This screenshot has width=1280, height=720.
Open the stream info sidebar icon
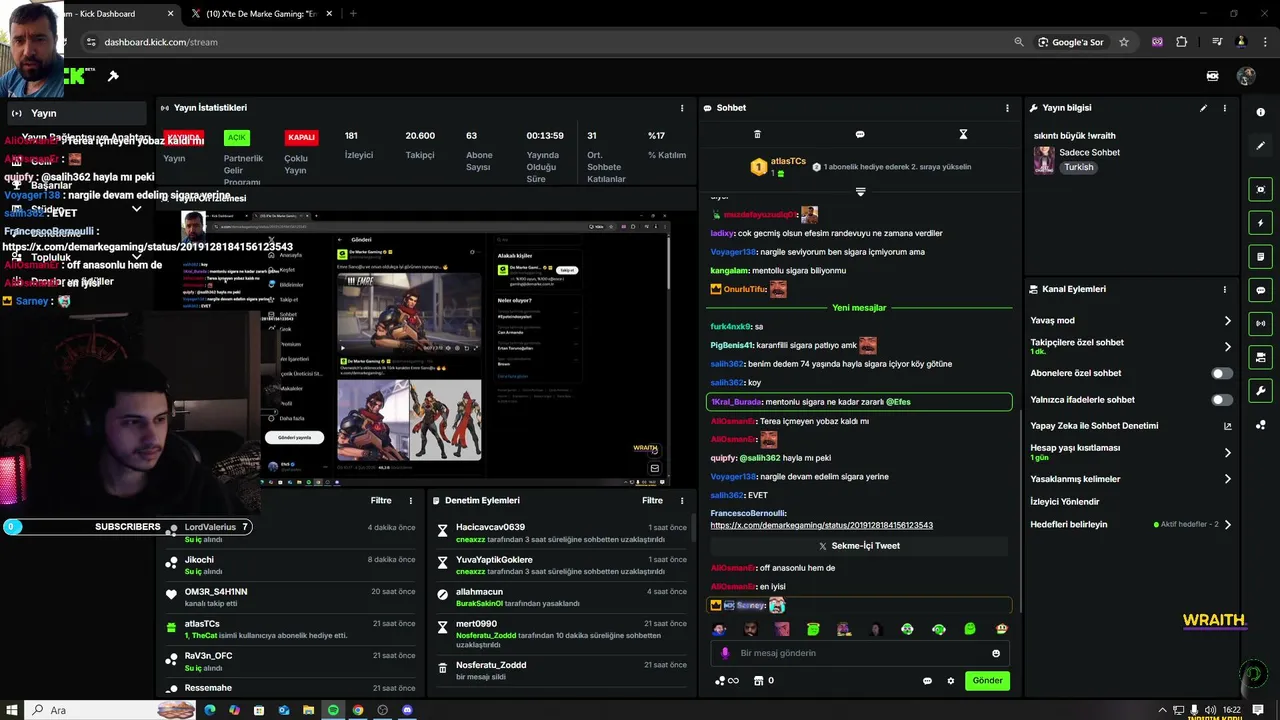[1261, 112]
